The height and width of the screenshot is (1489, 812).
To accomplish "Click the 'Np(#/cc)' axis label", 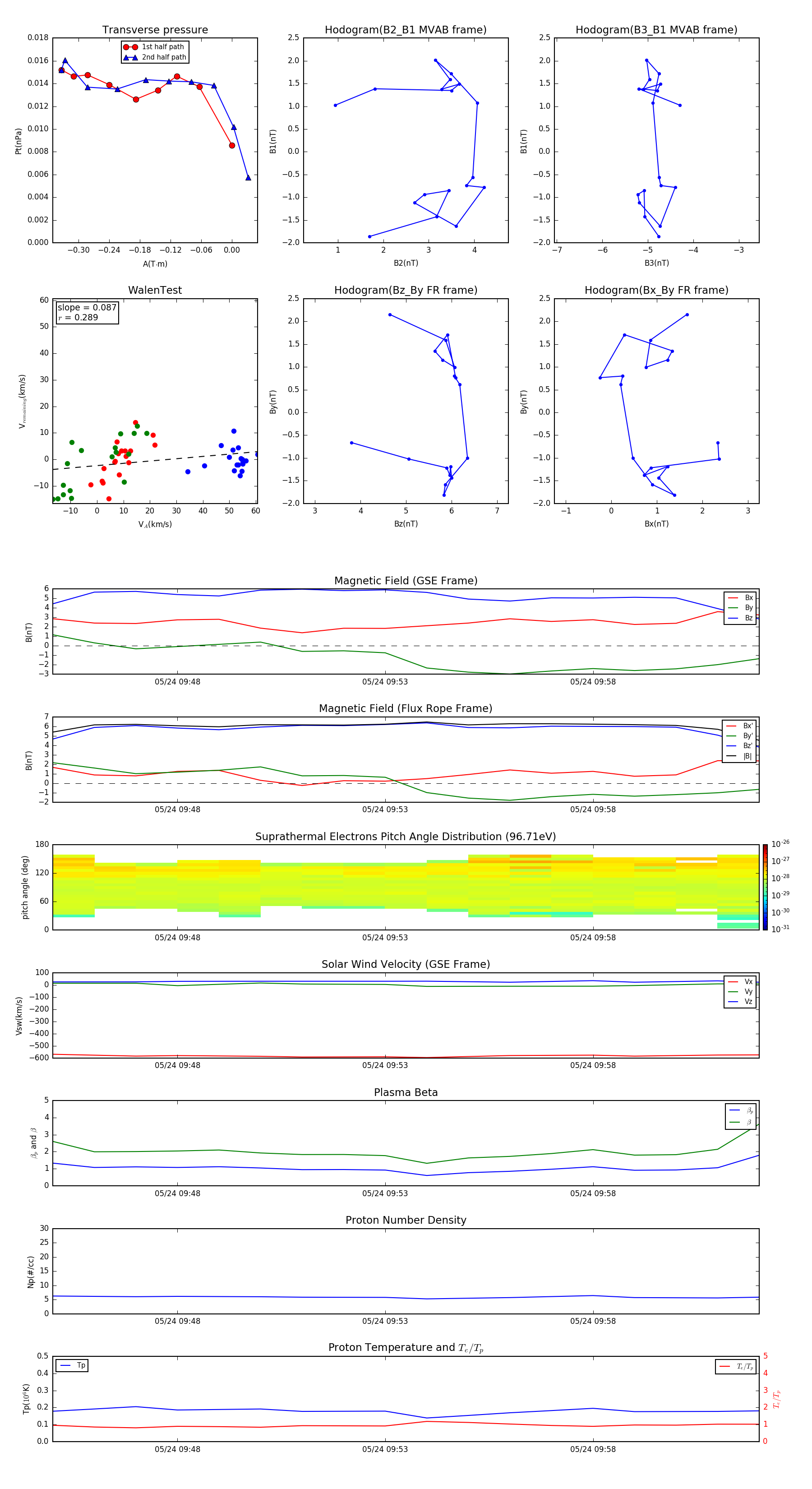I will 31,1272.
